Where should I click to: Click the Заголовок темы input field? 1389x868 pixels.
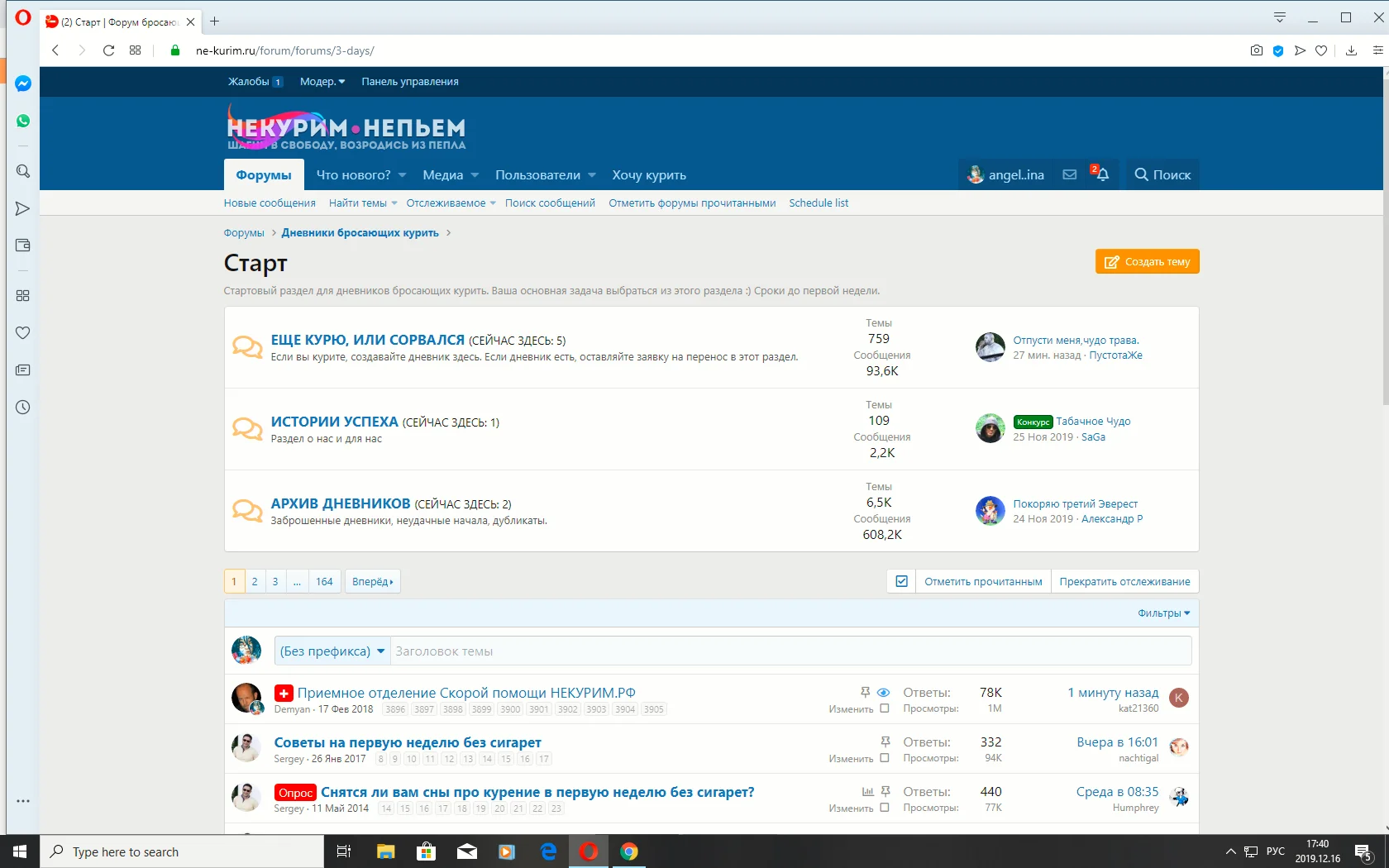coord(790,651)
